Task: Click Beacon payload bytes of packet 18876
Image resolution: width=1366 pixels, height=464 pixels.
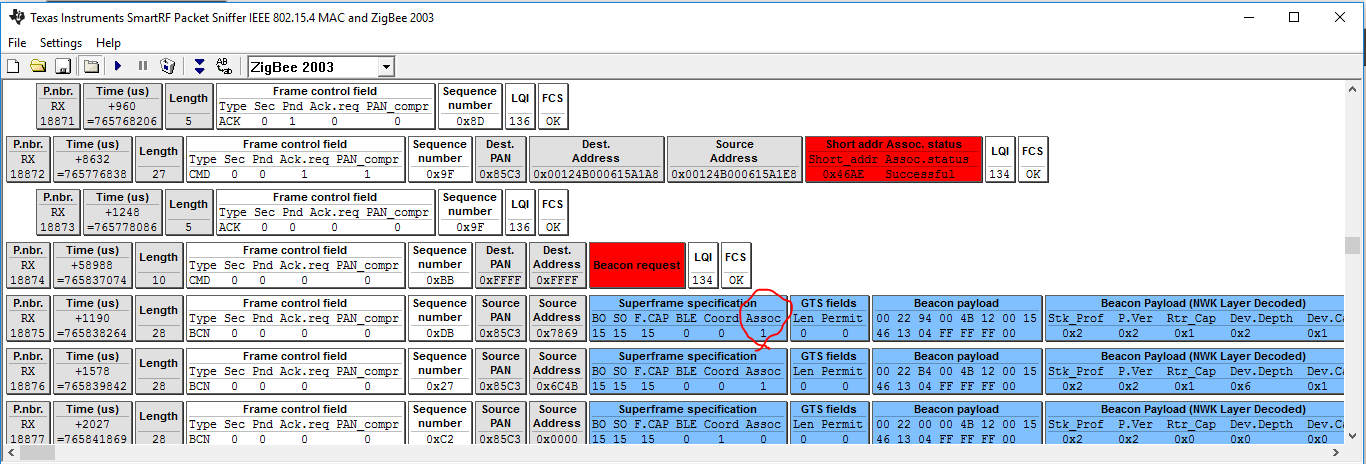Action: tap(956, 378)
